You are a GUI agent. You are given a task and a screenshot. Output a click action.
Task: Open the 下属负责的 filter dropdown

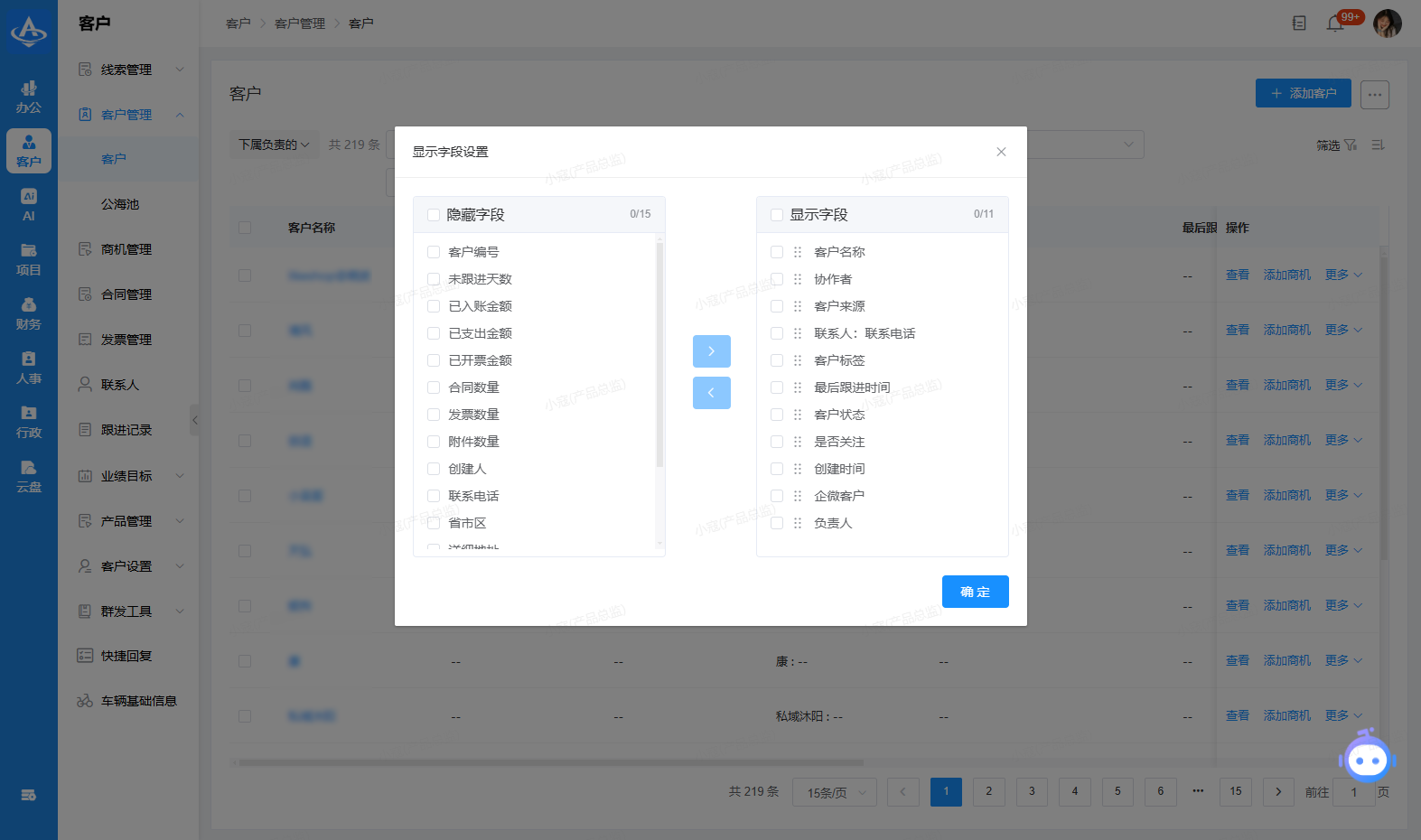click(x=274, y=145)
